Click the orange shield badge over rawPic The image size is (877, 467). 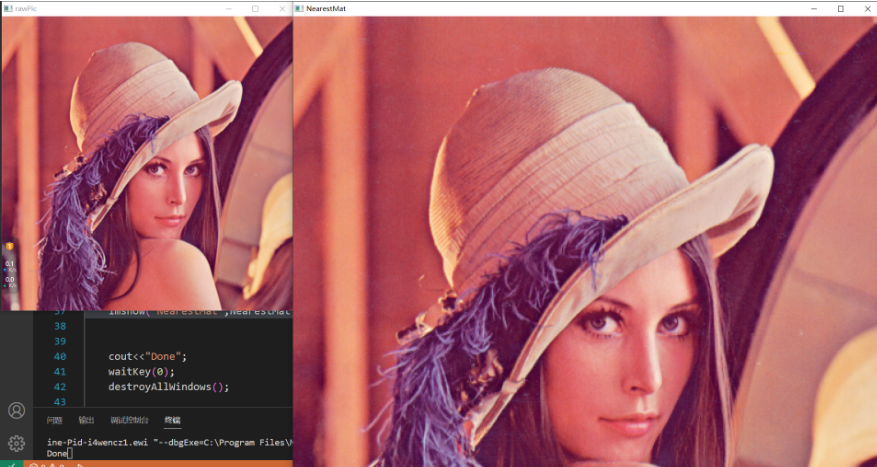[x=10, y=246]
